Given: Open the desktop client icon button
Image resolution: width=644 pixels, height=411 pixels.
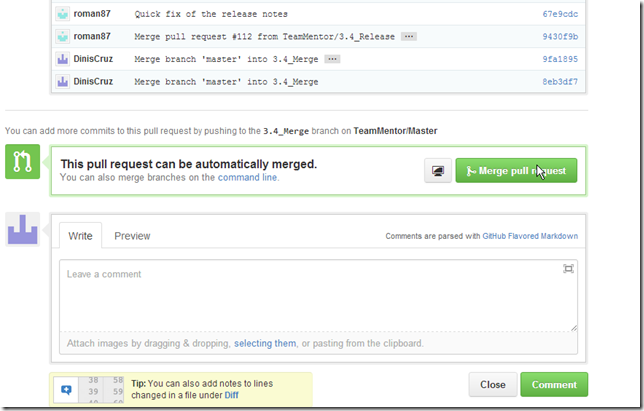Looking at the screenshot, I should [x=437, y=171].
